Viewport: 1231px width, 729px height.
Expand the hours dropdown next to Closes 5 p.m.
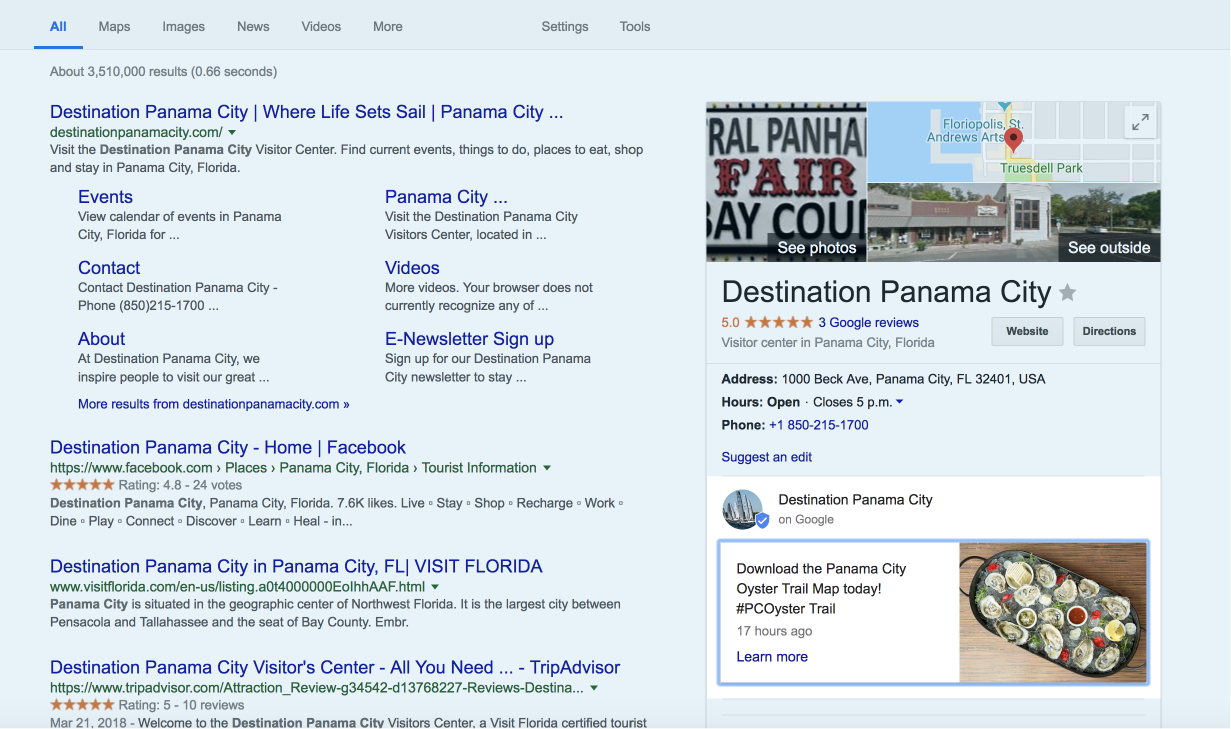(x=899, y=402)
